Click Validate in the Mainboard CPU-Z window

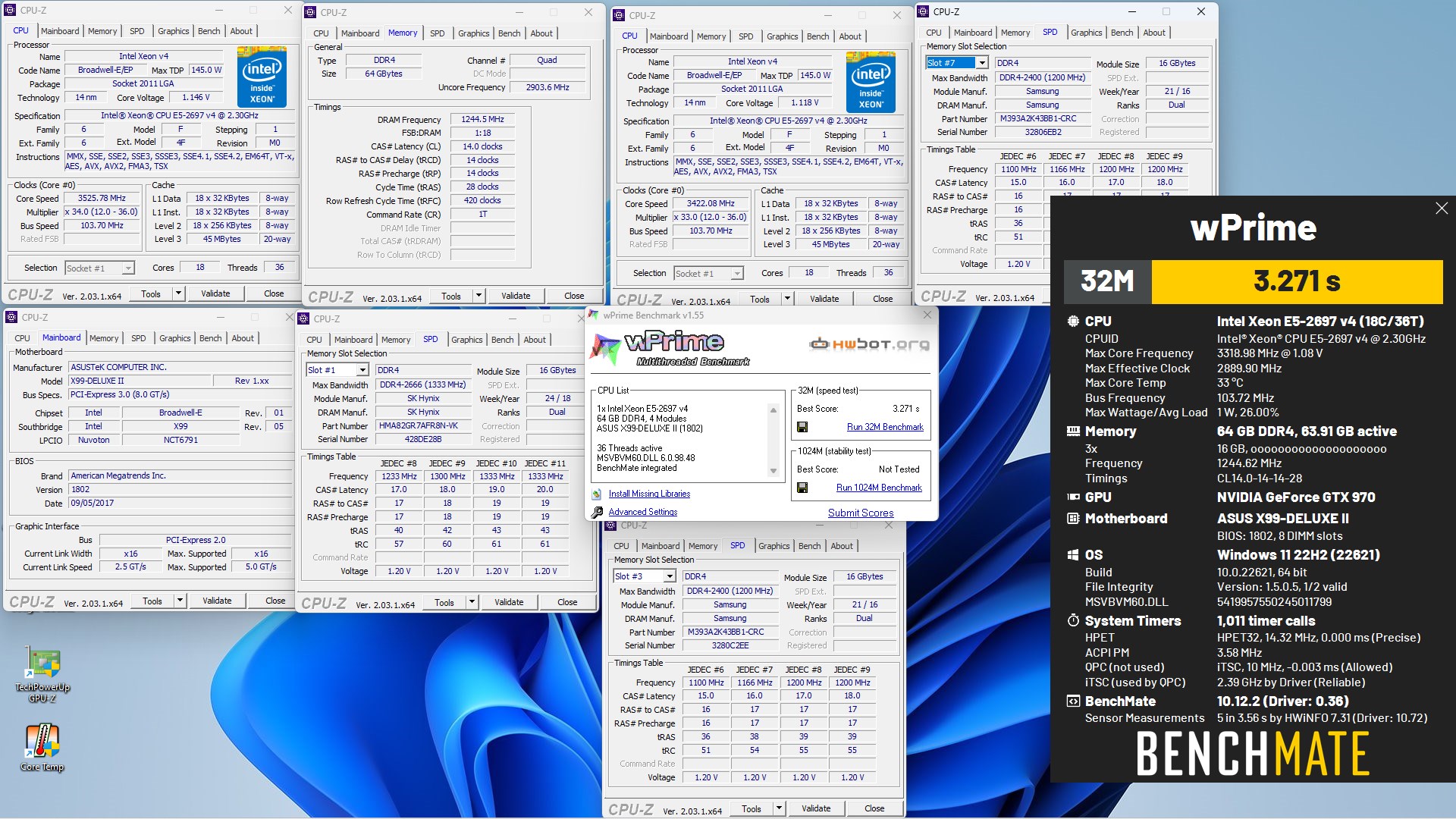click(x=217, y=601)
